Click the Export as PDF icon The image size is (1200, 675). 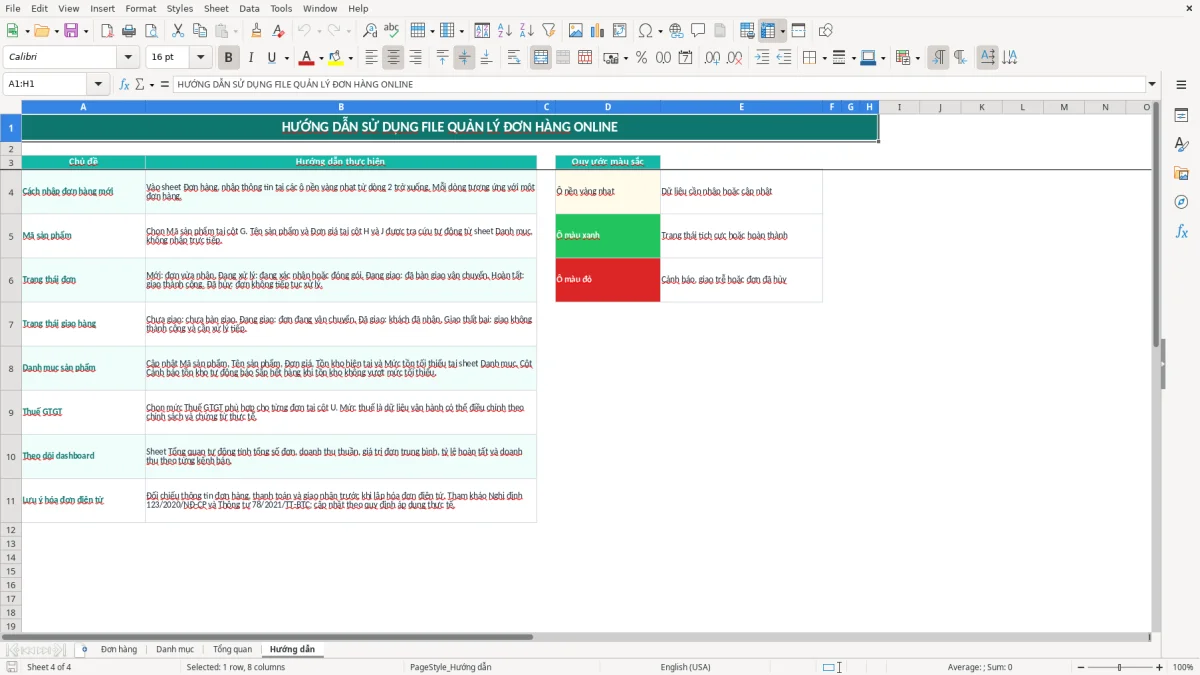coord(107,31)
